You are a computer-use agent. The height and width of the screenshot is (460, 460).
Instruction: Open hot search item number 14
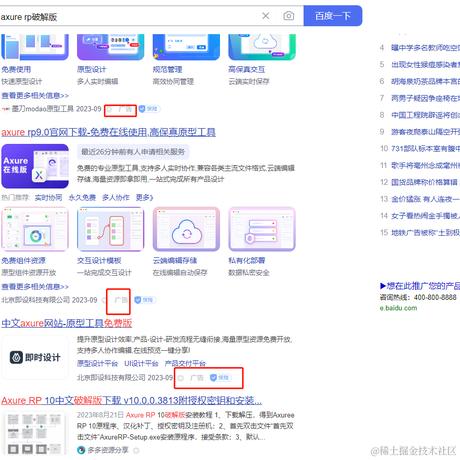[425, 216]
